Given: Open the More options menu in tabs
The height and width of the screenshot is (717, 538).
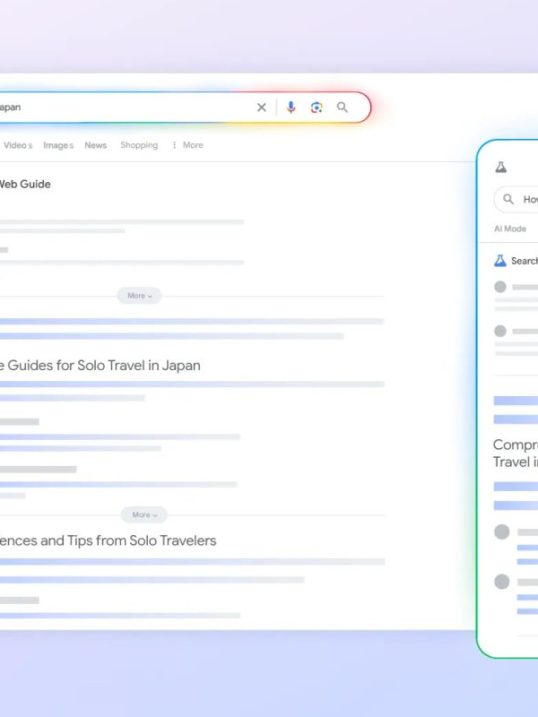Looking at the screenshot, I should 188,145.
